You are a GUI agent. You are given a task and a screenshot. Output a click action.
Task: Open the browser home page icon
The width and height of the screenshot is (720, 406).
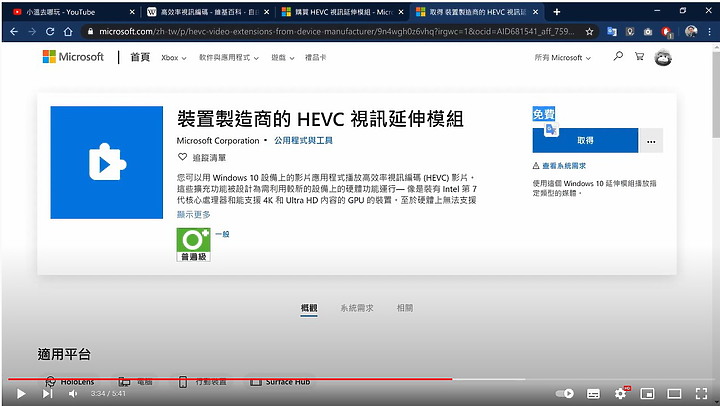[x=68, y=32]
